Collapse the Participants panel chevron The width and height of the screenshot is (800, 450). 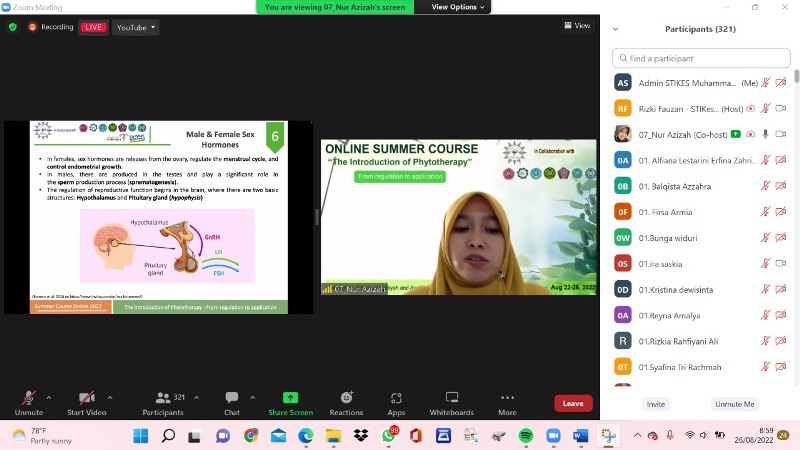pyautogui.click(x=615, y=29)
